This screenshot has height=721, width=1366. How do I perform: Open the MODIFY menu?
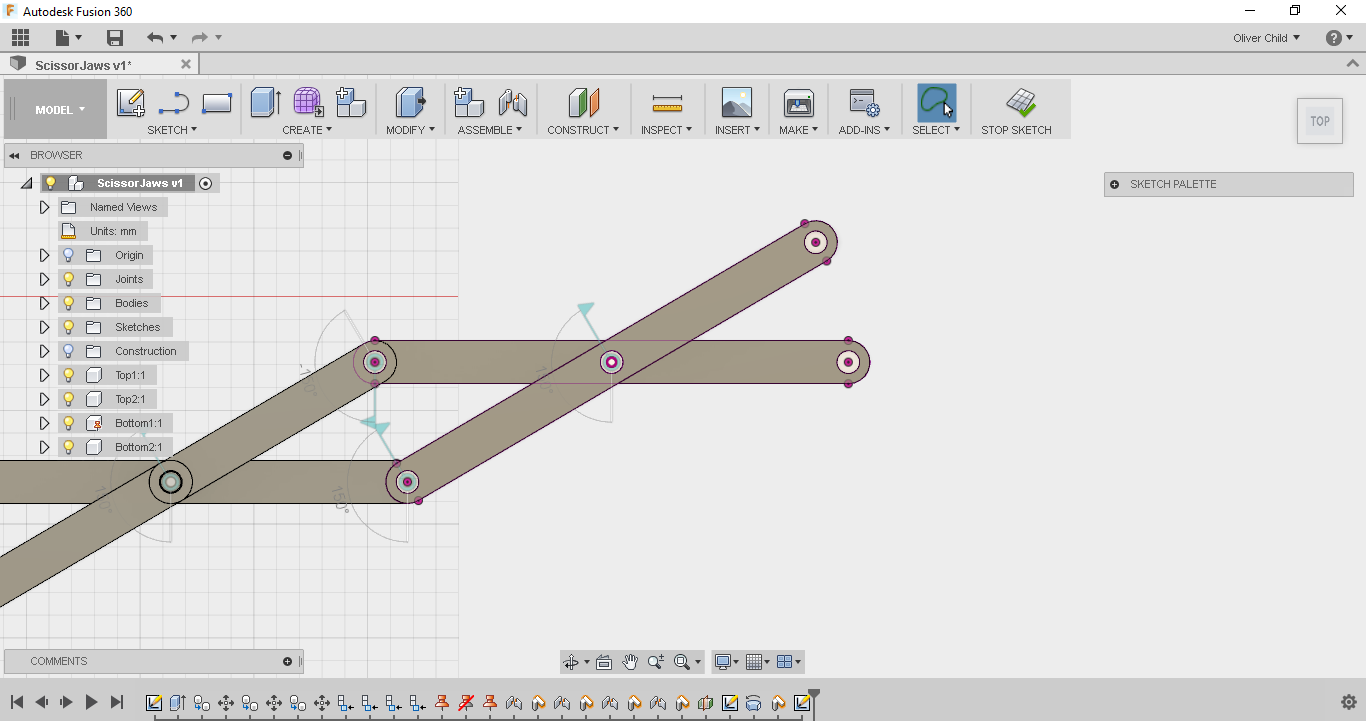410,130
